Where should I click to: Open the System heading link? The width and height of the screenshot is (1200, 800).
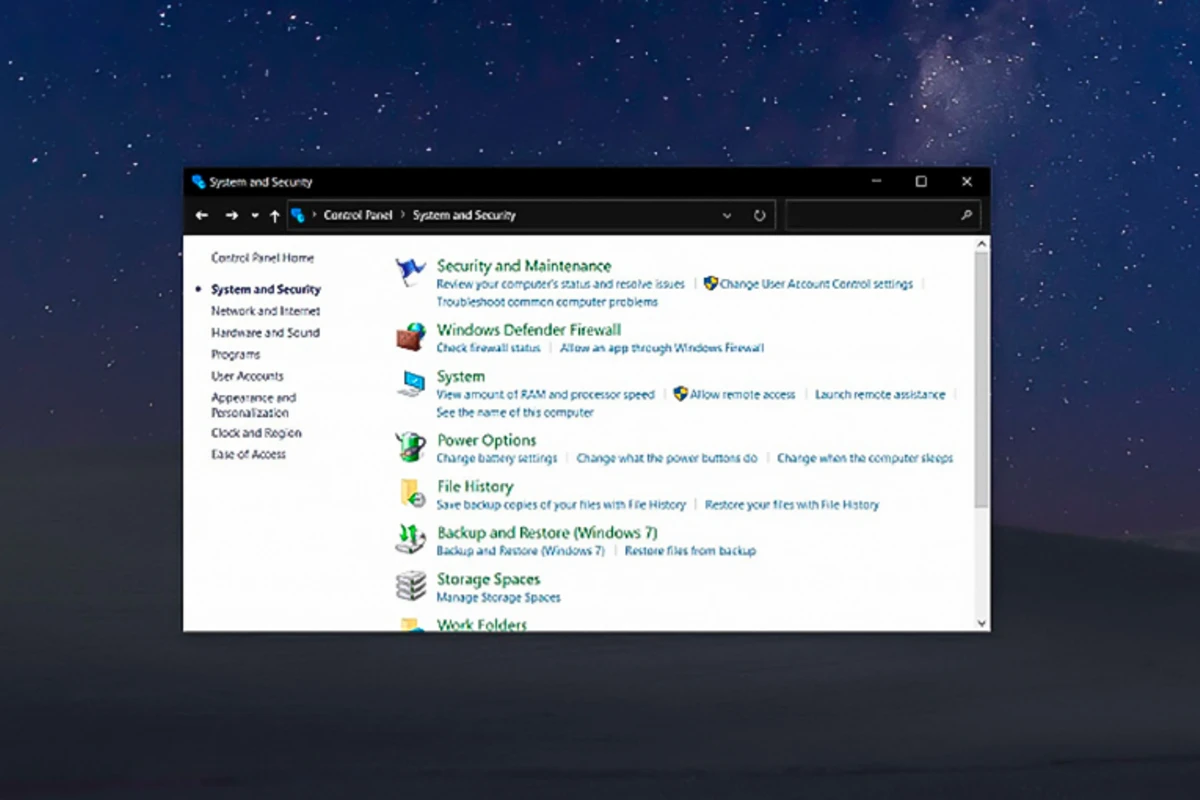tap(461, 377)
